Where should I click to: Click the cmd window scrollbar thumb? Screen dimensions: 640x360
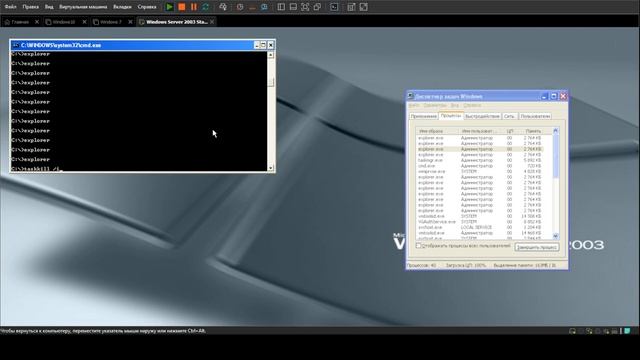pyautogui.click(x=271, y=82)
